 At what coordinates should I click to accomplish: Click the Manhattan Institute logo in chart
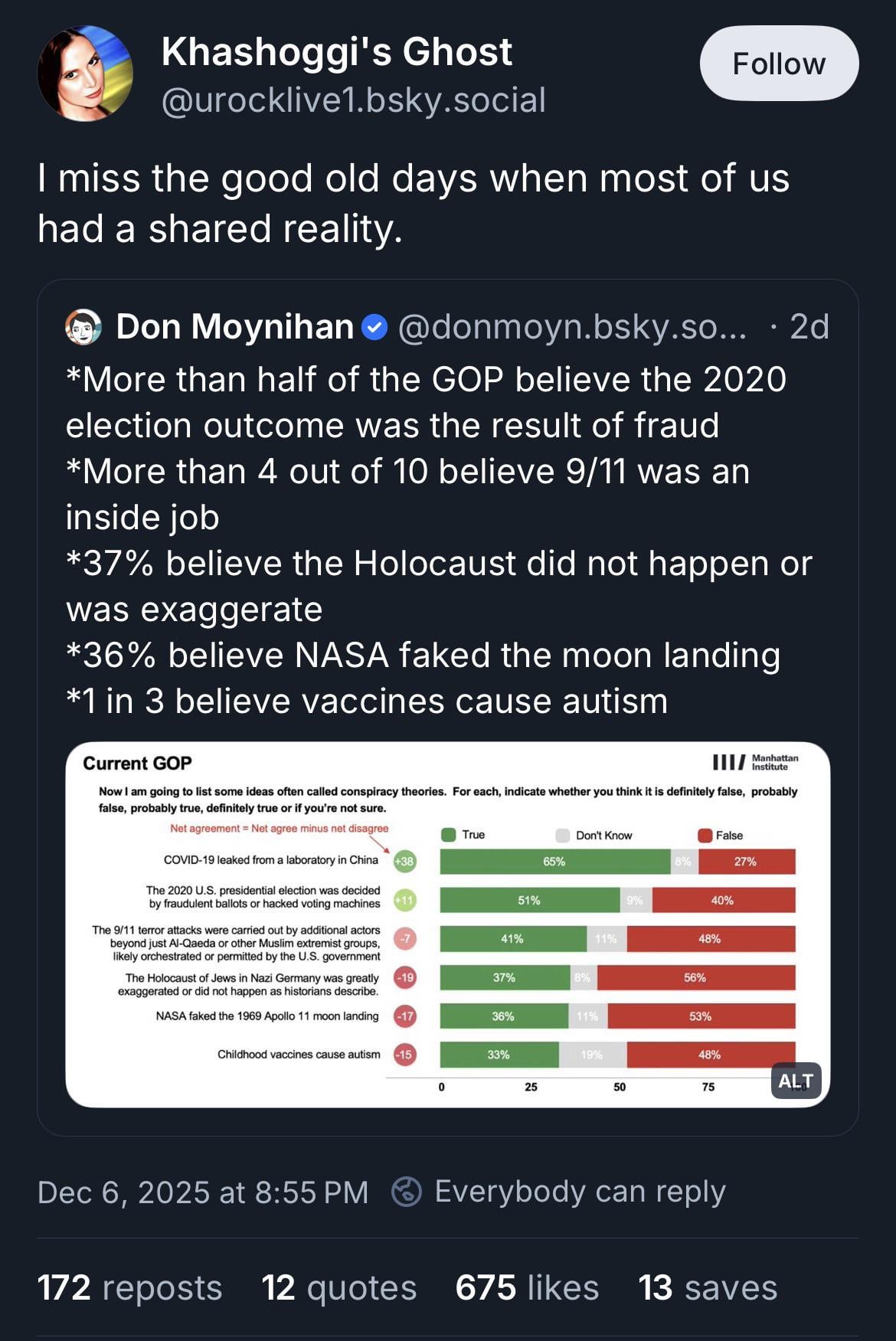coord(755,762)
